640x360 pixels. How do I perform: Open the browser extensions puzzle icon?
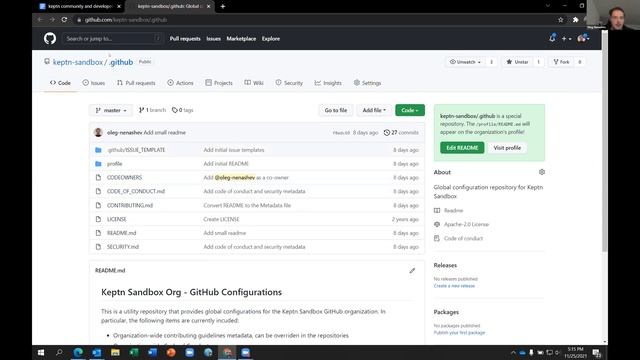pyautogui.click(x=576, y=20)
